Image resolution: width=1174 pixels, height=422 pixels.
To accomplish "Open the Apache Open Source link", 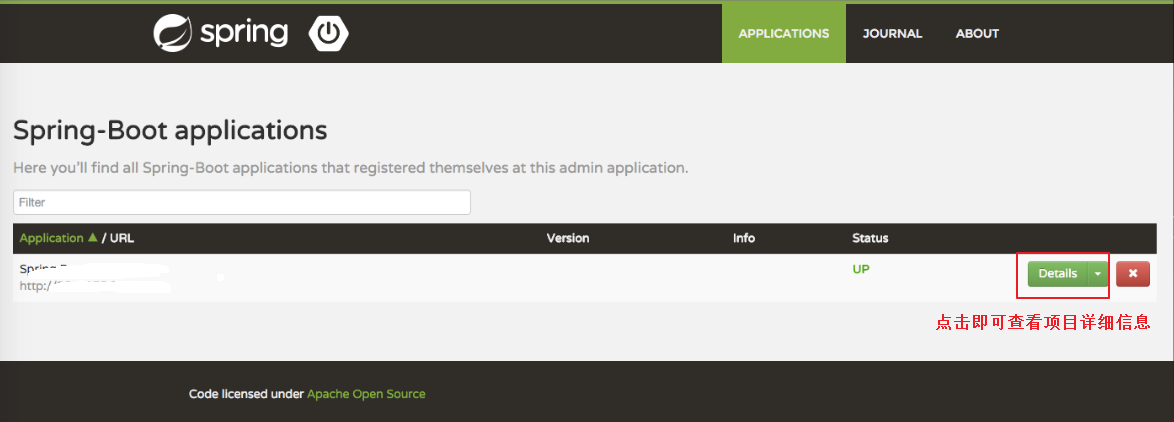I will pos(366,394).
